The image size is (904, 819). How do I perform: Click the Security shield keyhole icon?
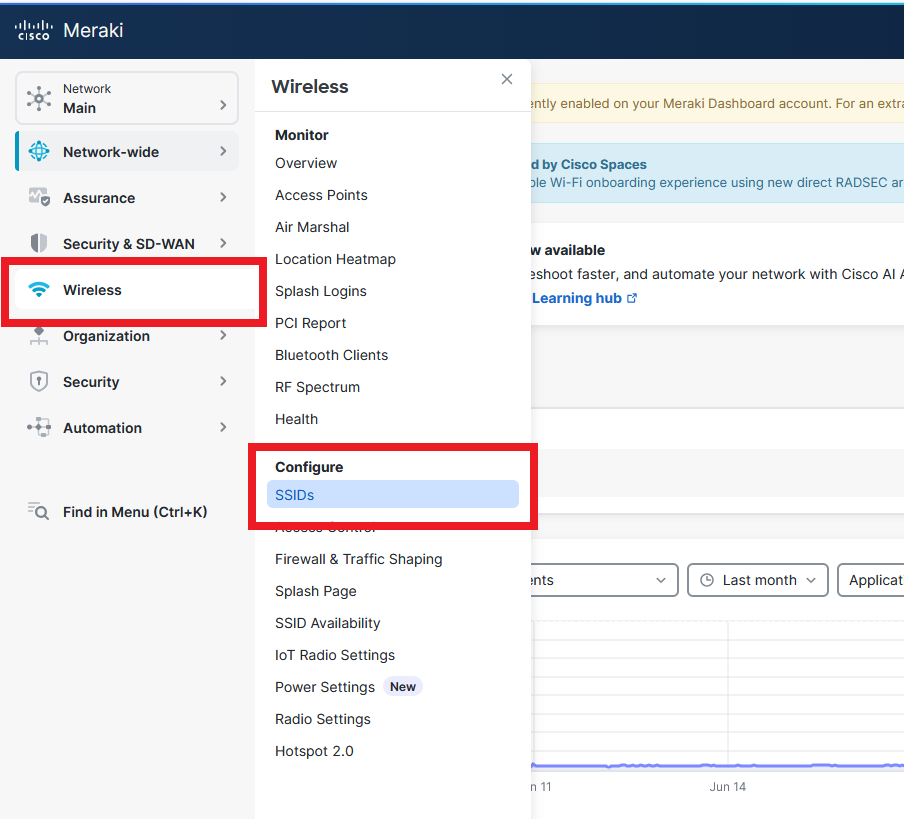[39, 382]
